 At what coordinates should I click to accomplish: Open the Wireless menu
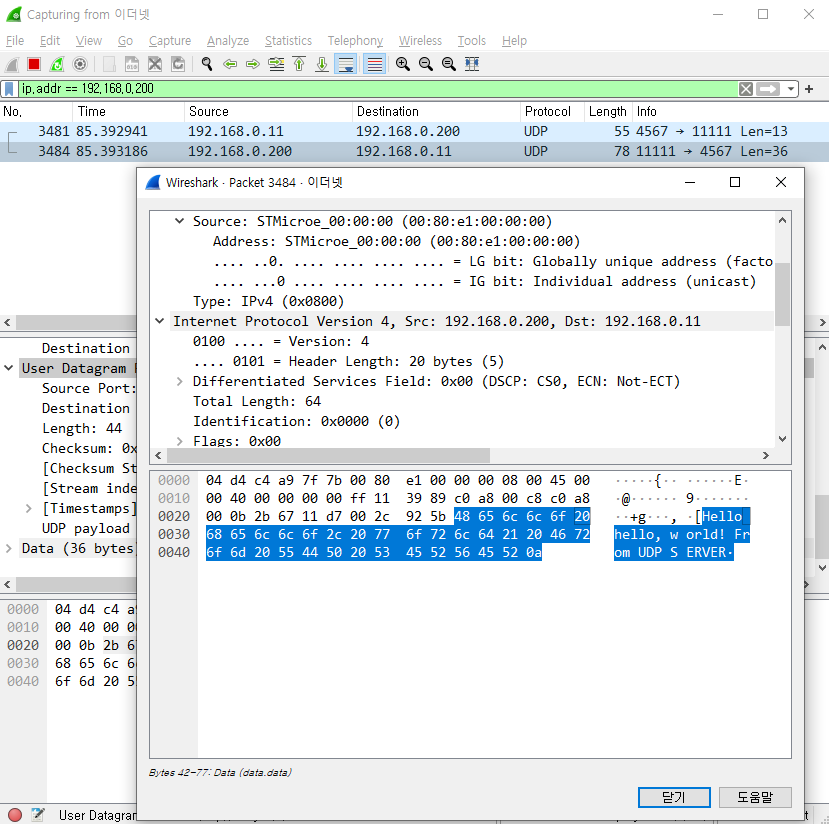pyautogui.click(x=420, y=41)
